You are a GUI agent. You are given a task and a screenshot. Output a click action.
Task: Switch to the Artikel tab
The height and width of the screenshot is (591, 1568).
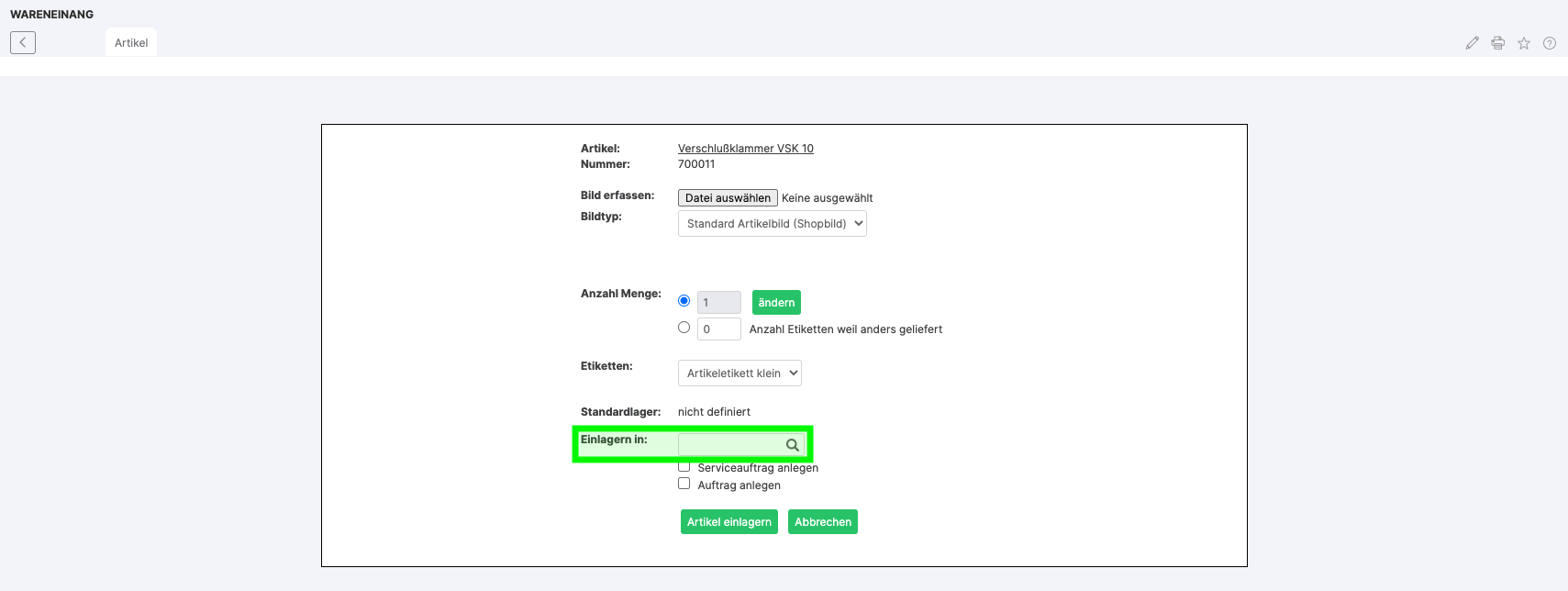(131, 43)
